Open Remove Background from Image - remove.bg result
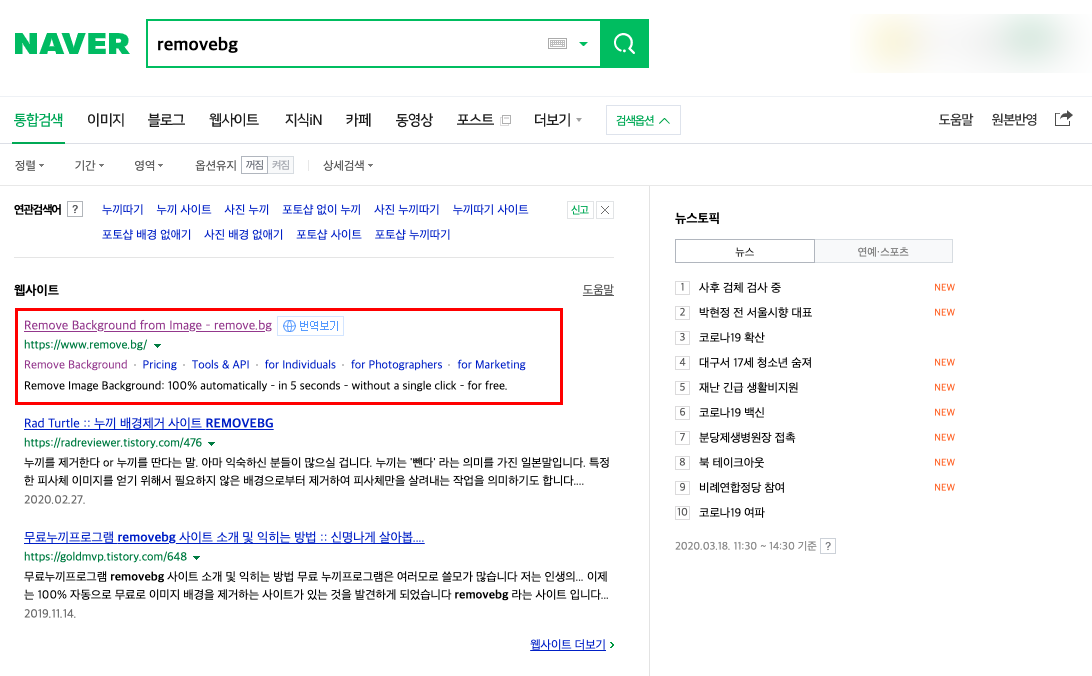The width and height of the screenshot is (1092, 676). click(x=148, y=325)
